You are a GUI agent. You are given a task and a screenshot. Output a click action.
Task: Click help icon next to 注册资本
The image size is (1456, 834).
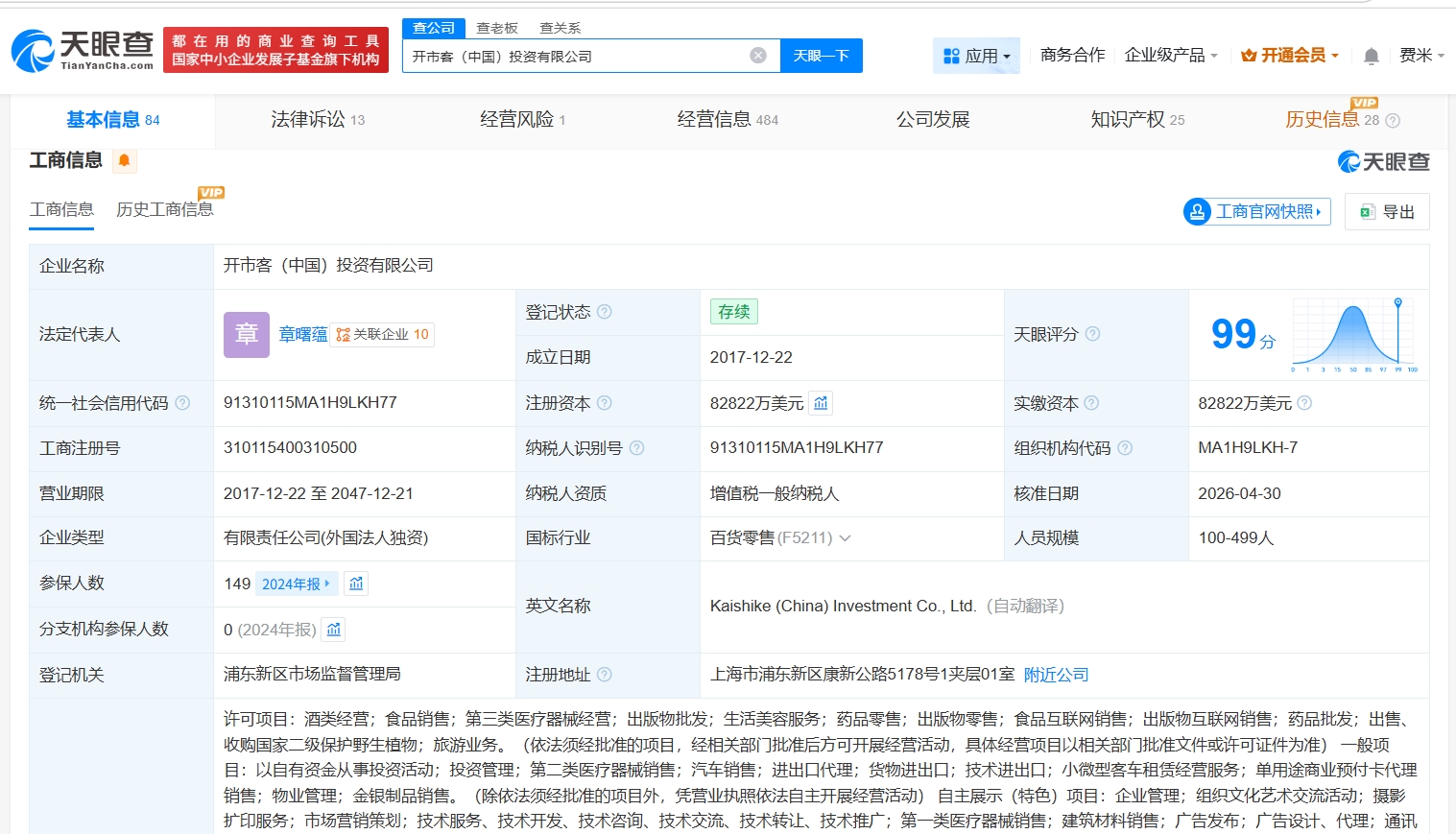click(605, 403)
